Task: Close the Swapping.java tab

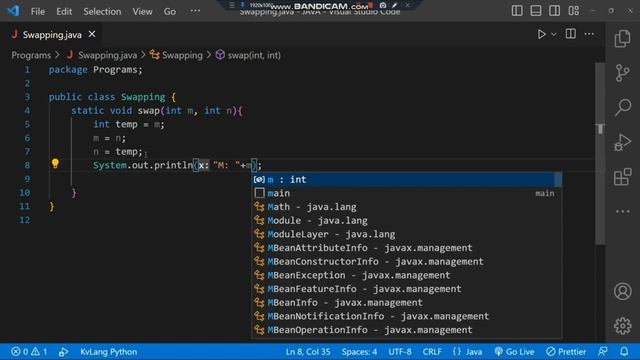Action: 92,34
